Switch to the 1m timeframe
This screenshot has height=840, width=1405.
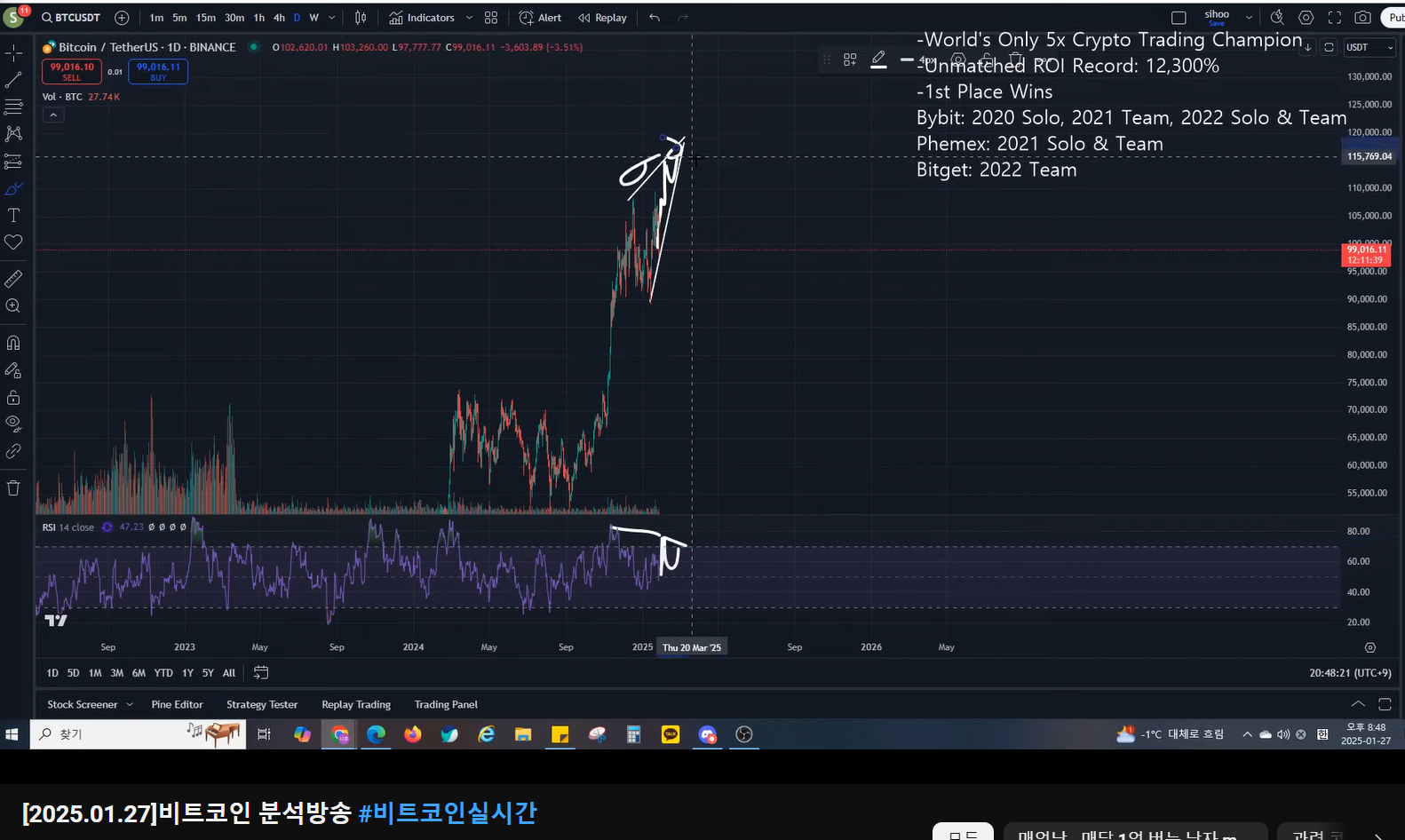coord(156,18)
